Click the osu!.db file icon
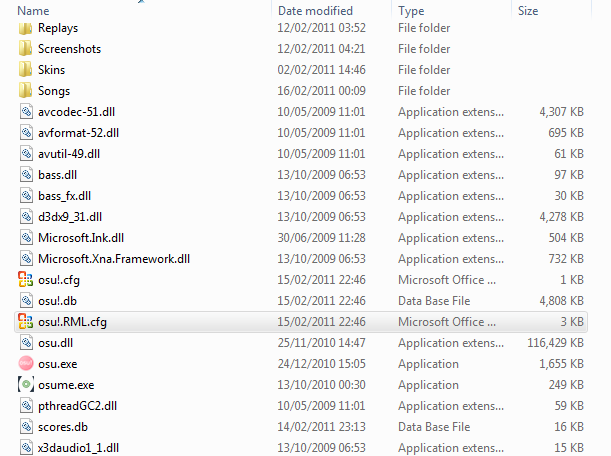 26,301
